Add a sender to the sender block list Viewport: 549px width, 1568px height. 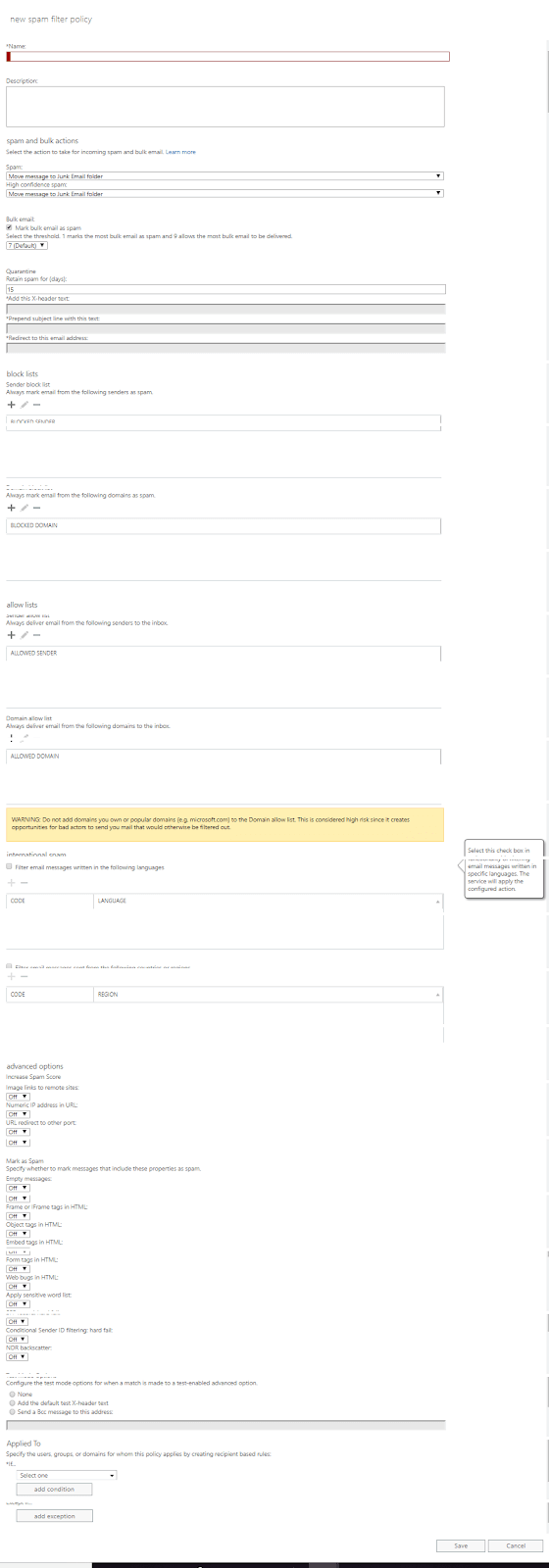(x=12, y=405)
